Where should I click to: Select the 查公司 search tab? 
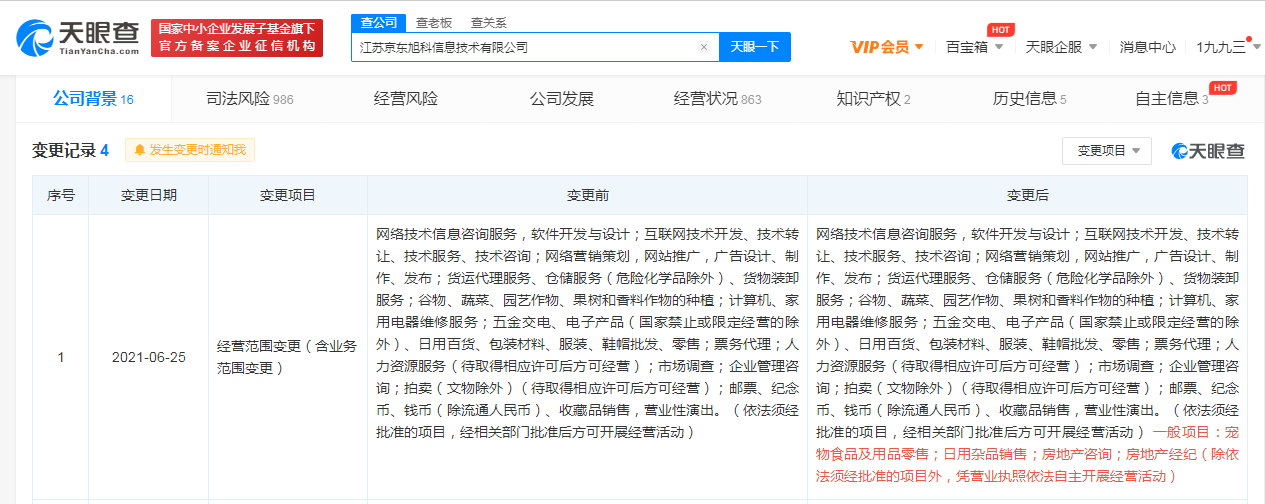click(x=377, y=22)
